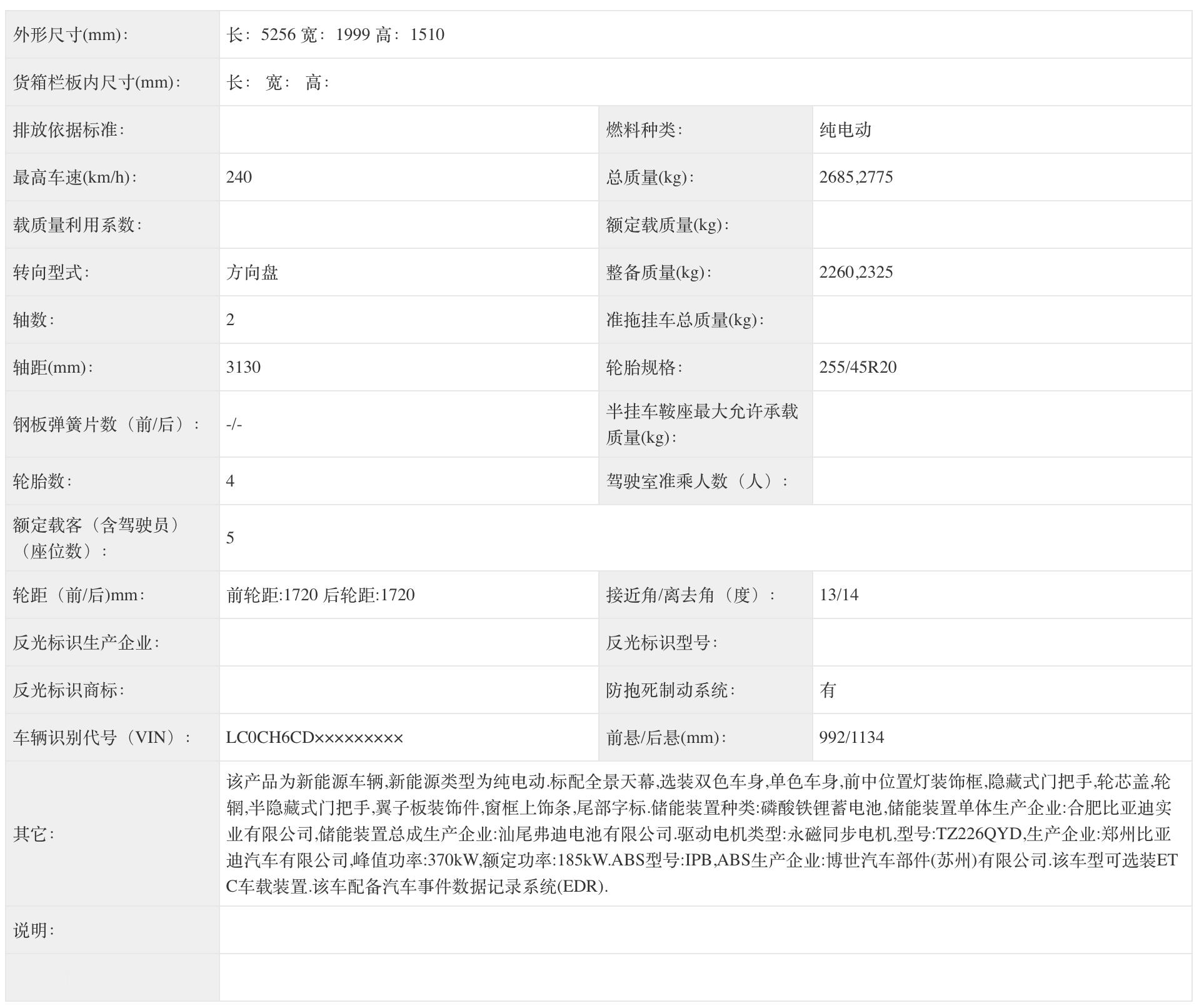Screen dimensions: 1199x1008
Task: Select the tire count value 4
Action: (230, 481)
